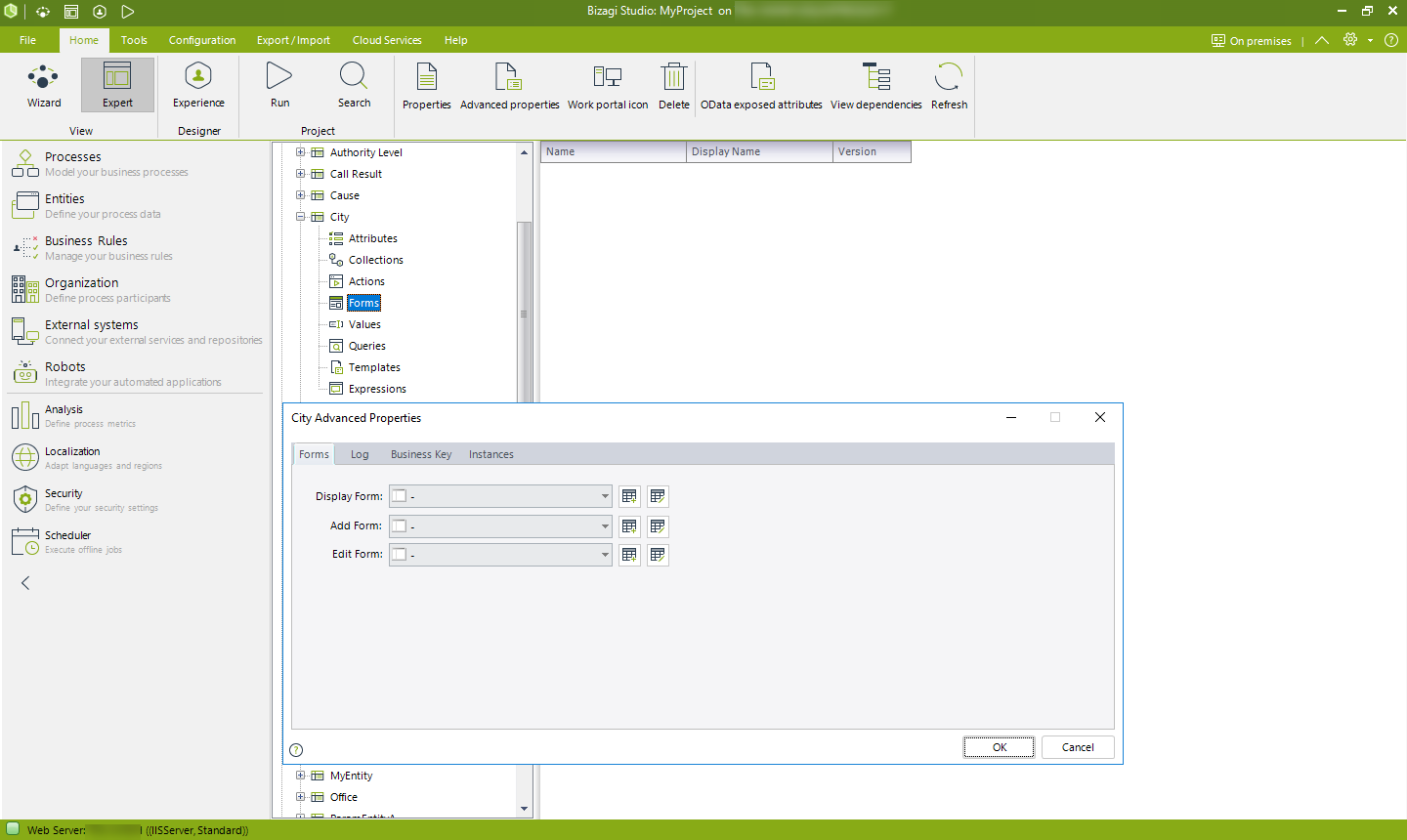Select Queries under City

tap(366, 346)
